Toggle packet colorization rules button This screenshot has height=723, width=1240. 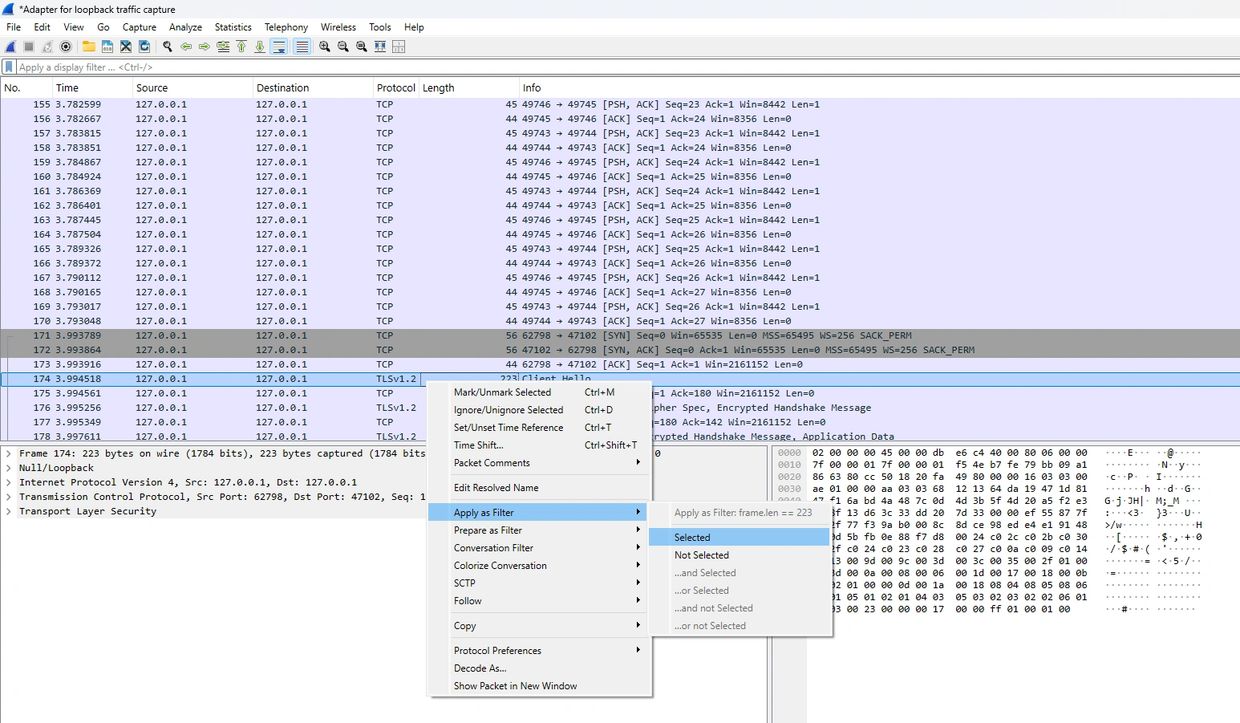click(x=302, y=47)
